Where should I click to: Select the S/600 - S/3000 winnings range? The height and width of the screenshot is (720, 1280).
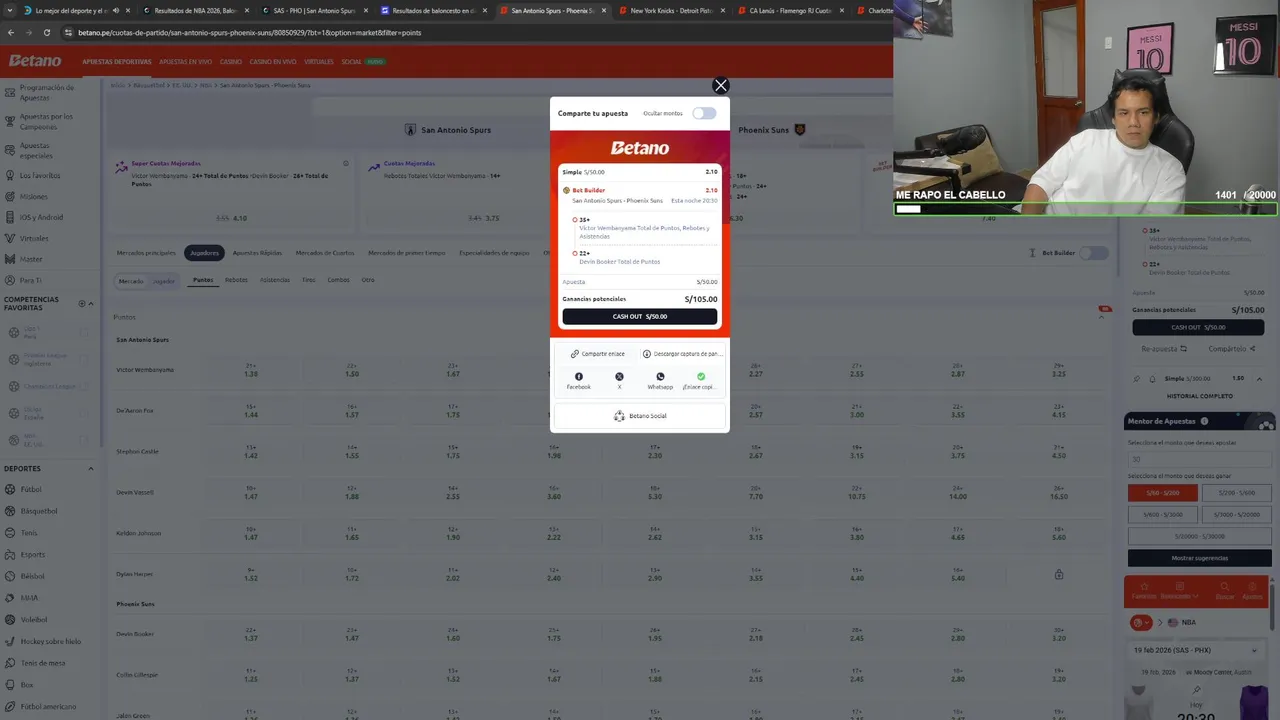pyautogui.click(x=1163, y=514)
